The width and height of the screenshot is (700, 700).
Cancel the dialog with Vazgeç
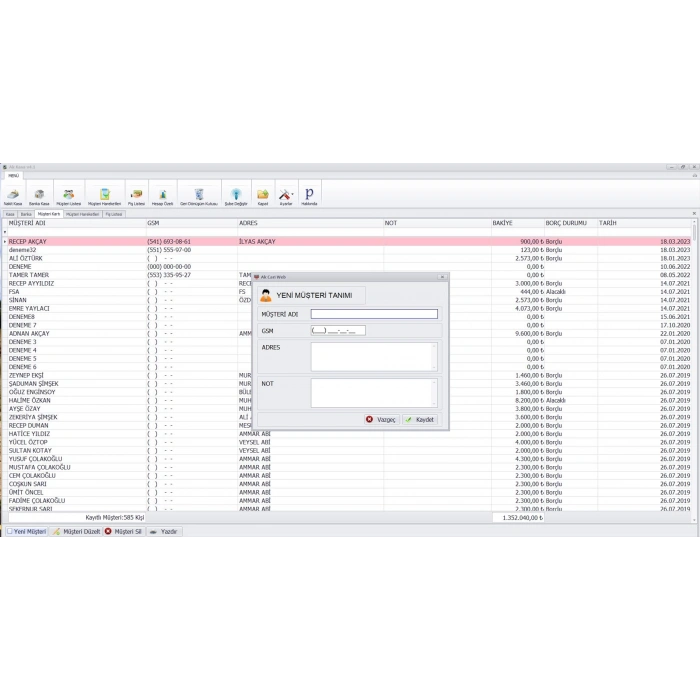tap(381, 420)
